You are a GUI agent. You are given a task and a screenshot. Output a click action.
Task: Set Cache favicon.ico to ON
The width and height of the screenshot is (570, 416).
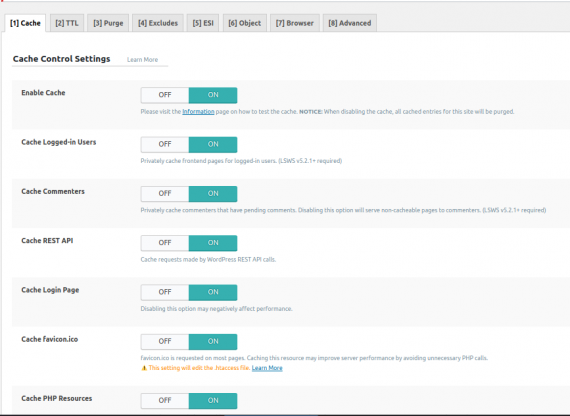coord(213,341)
